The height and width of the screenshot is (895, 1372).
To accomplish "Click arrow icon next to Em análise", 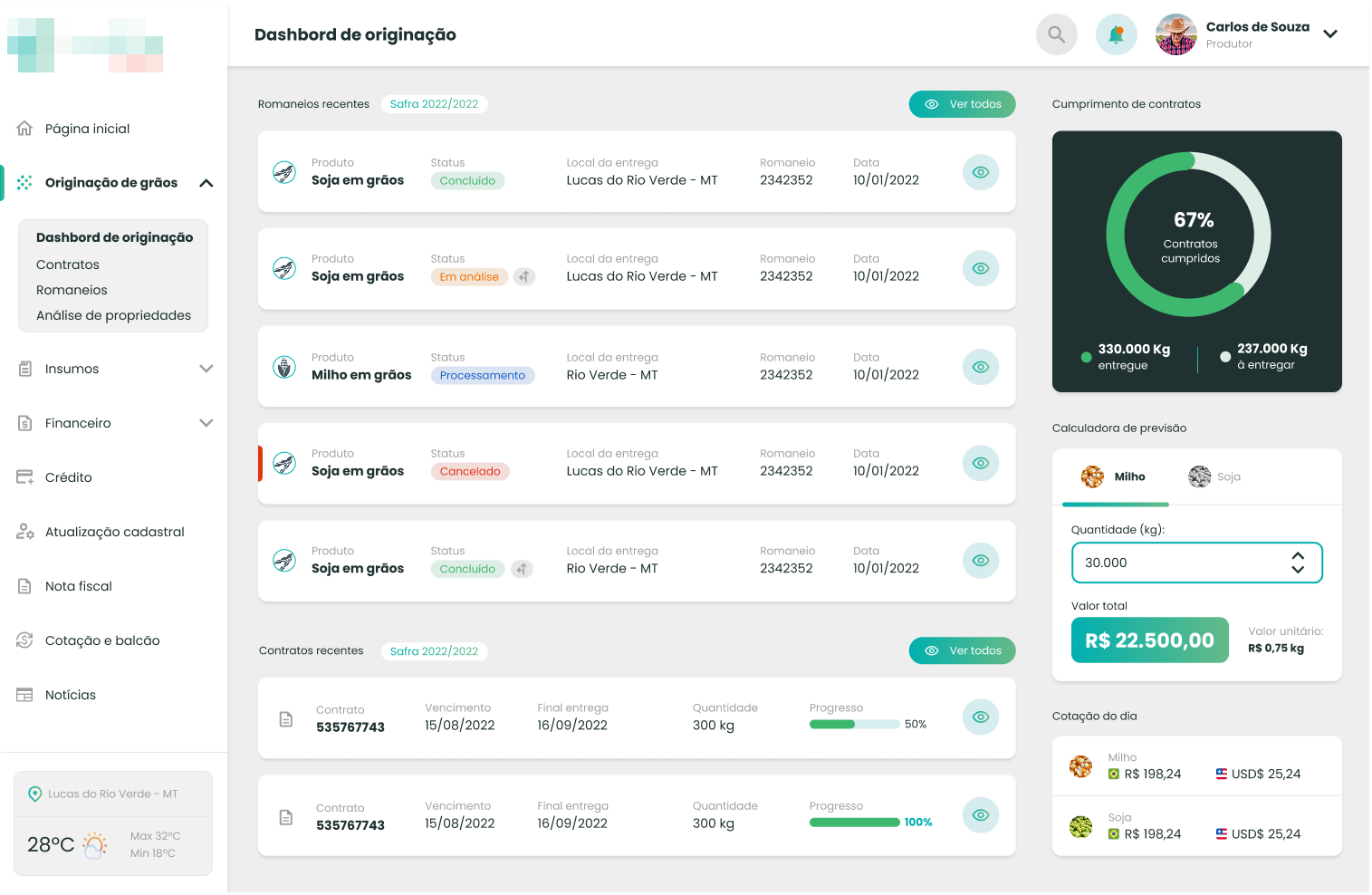I will coord(524,276).
